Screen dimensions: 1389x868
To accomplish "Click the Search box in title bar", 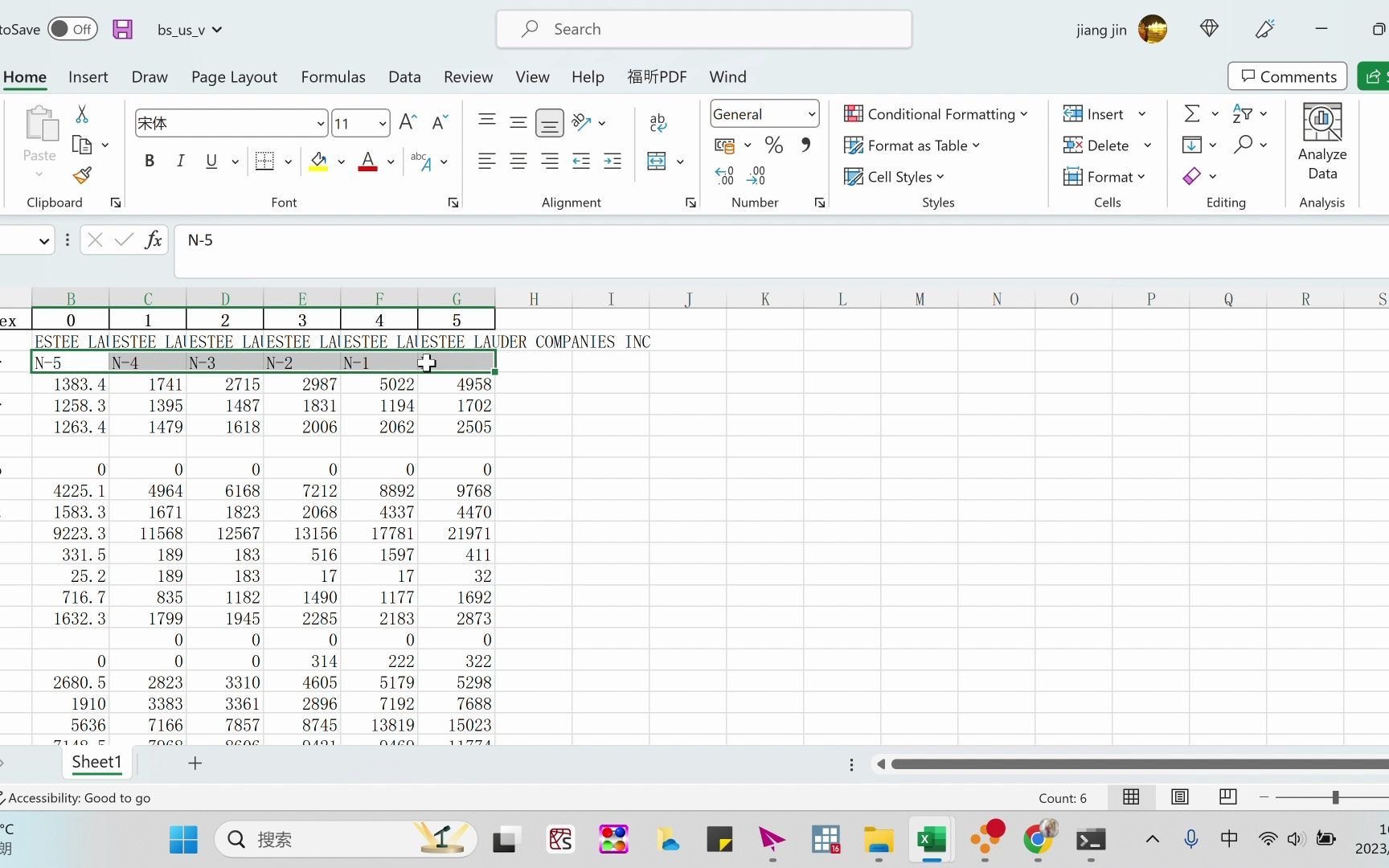I will click(x=704, y=29).
